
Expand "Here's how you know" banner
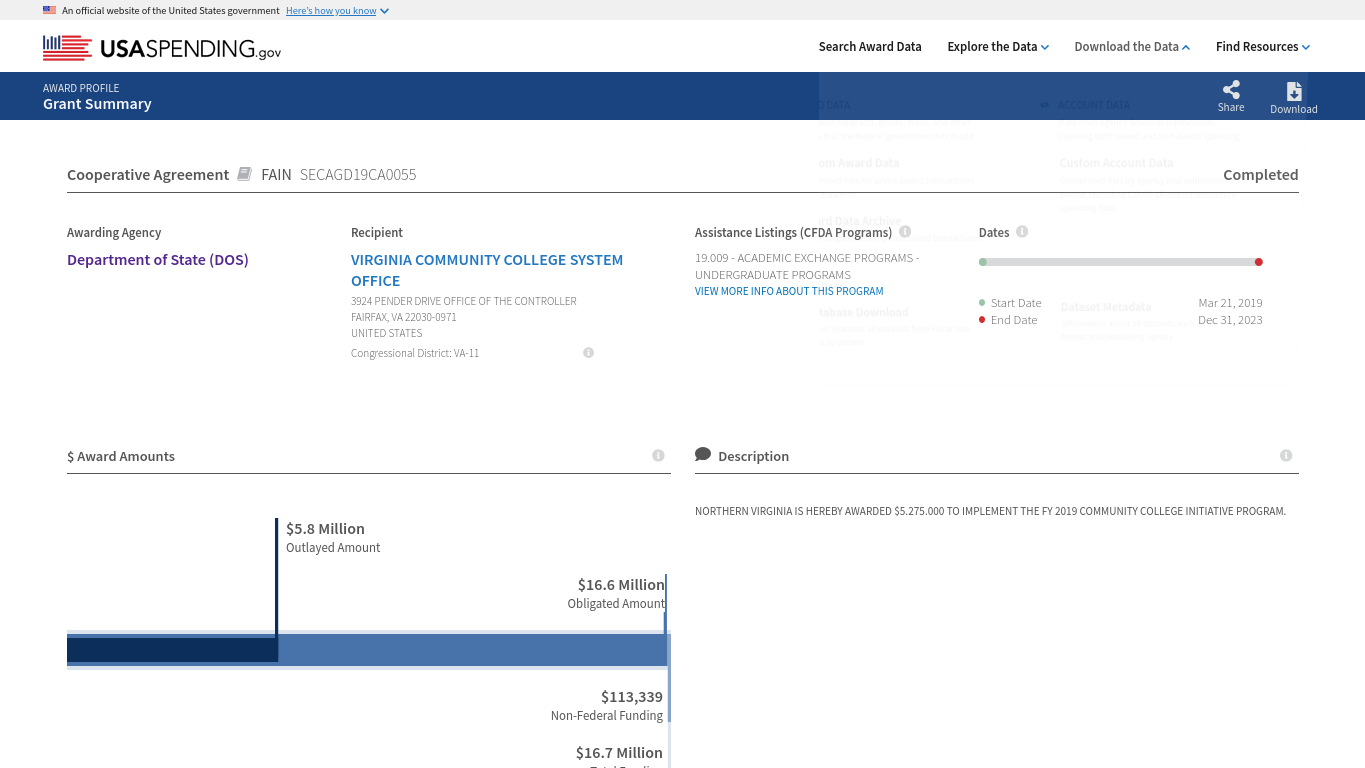click(x=337, y=10)
